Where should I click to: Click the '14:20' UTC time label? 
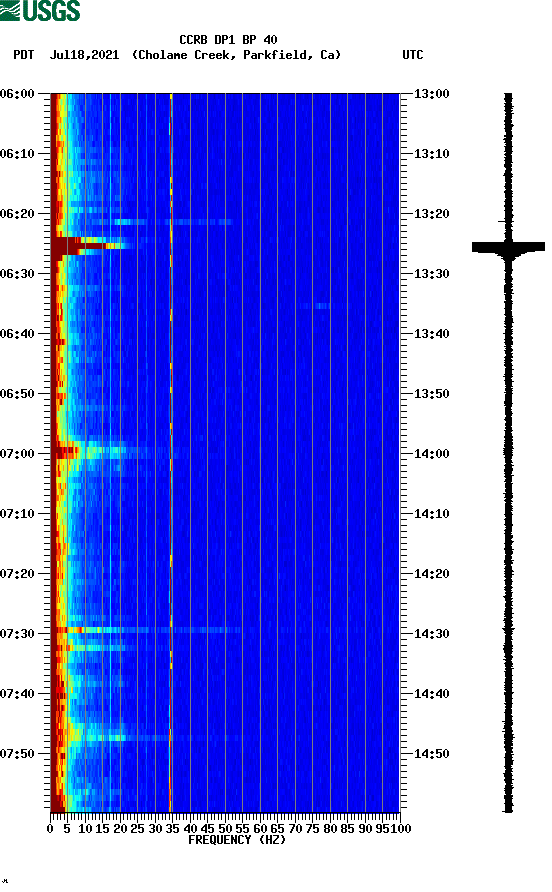432,574
